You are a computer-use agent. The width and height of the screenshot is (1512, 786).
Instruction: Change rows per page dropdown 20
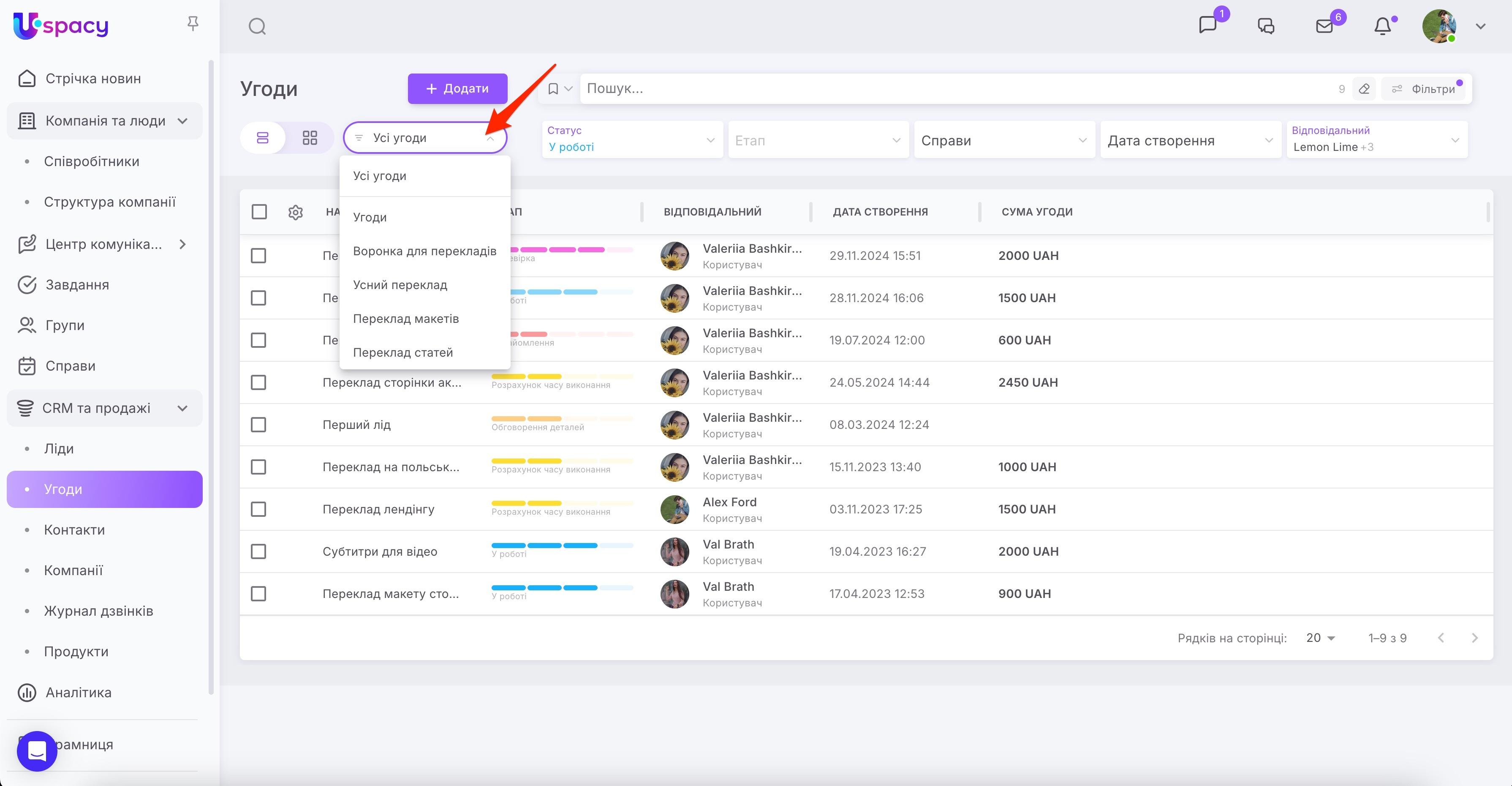click(1320, 638)
